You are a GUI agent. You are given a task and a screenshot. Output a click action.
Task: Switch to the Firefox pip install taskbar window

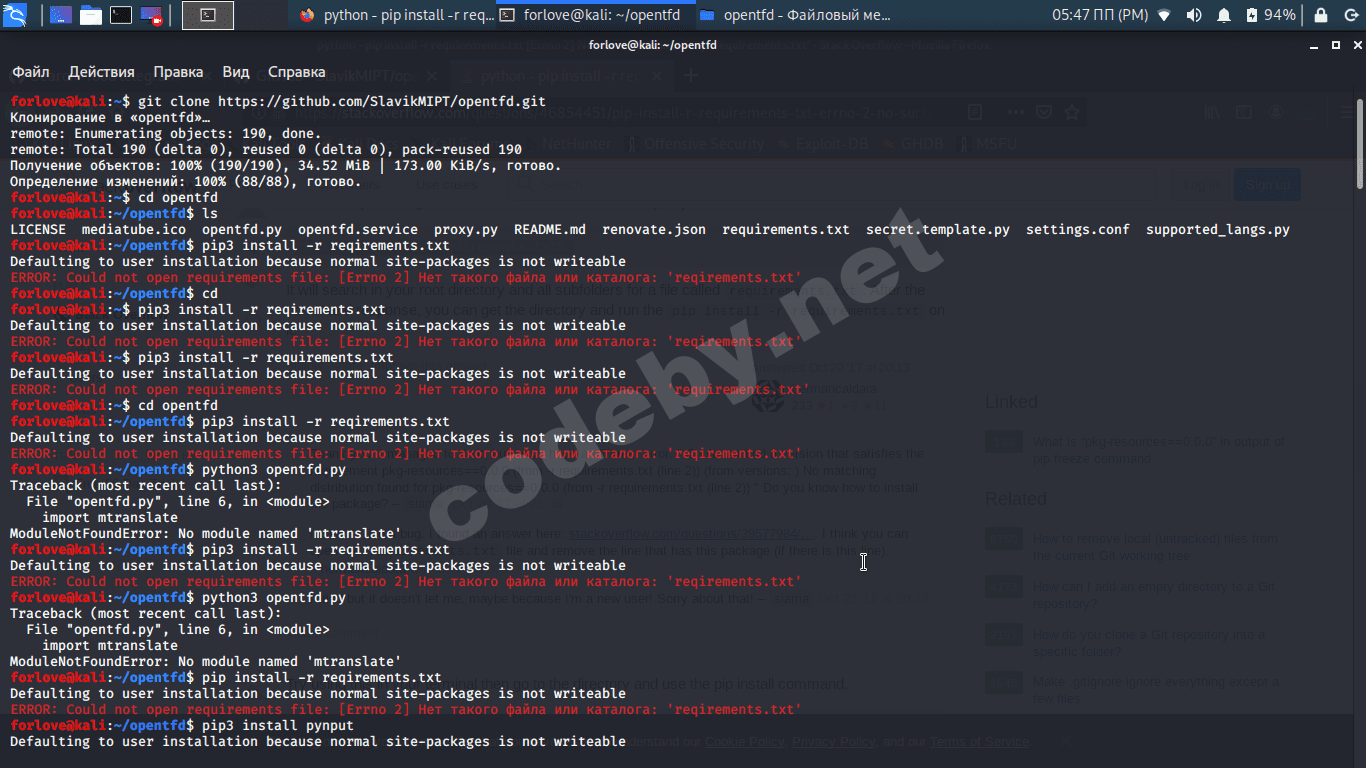click(x=396, y=15)
